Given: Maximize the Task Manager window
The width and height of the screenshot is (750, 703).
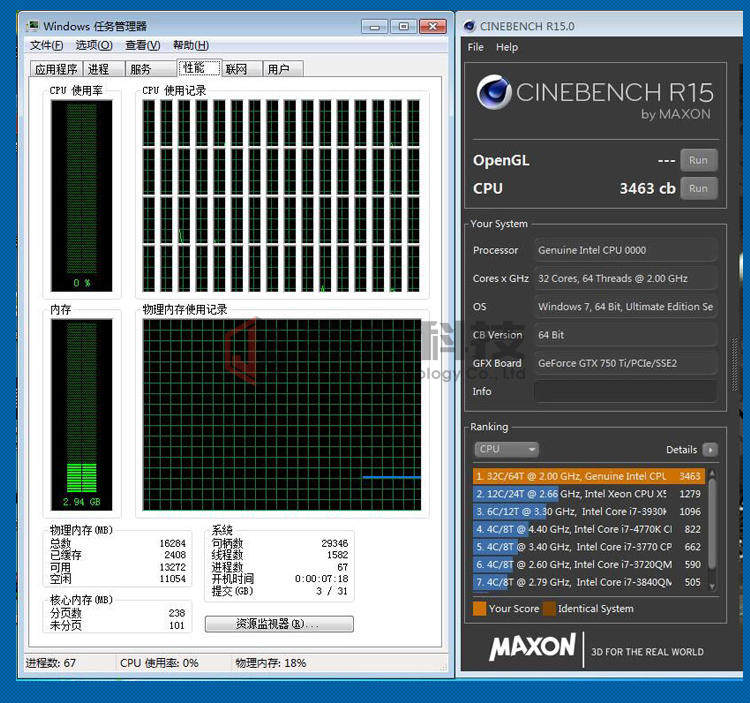Looking at the screenshot, I should click(404, 27).
